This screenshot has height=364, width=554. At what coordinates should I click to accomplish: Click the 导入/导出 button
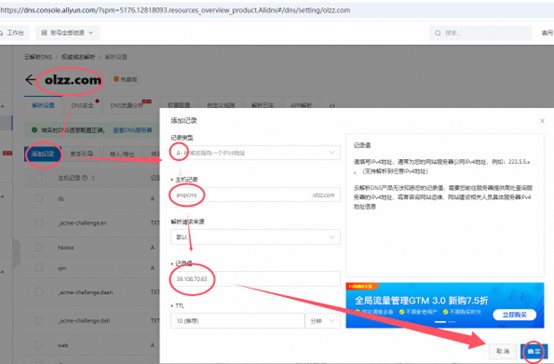pos(122,154)
